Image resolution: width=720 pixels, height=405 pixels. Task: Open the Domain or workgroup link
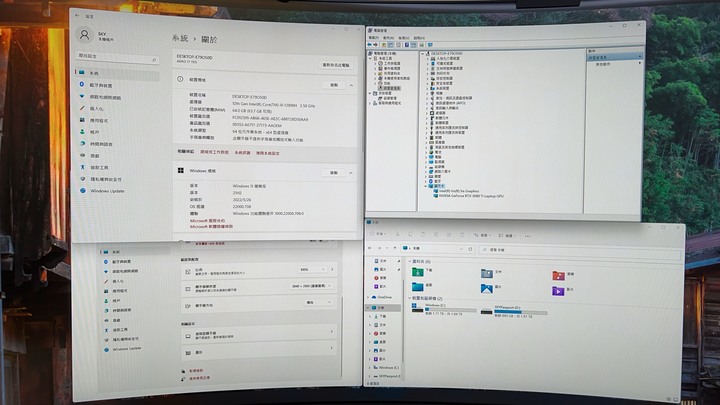(214, 152)
